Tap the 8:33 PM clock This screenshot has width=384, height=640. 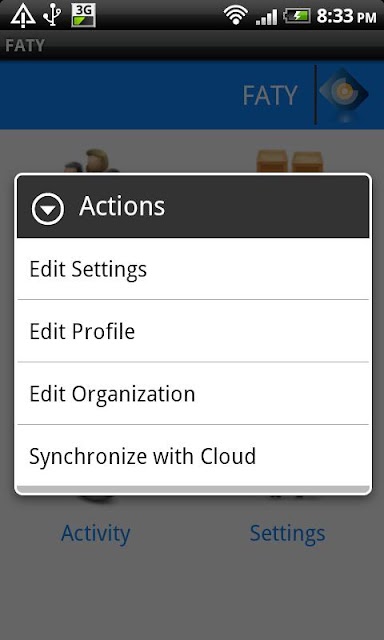pos(346,16)
